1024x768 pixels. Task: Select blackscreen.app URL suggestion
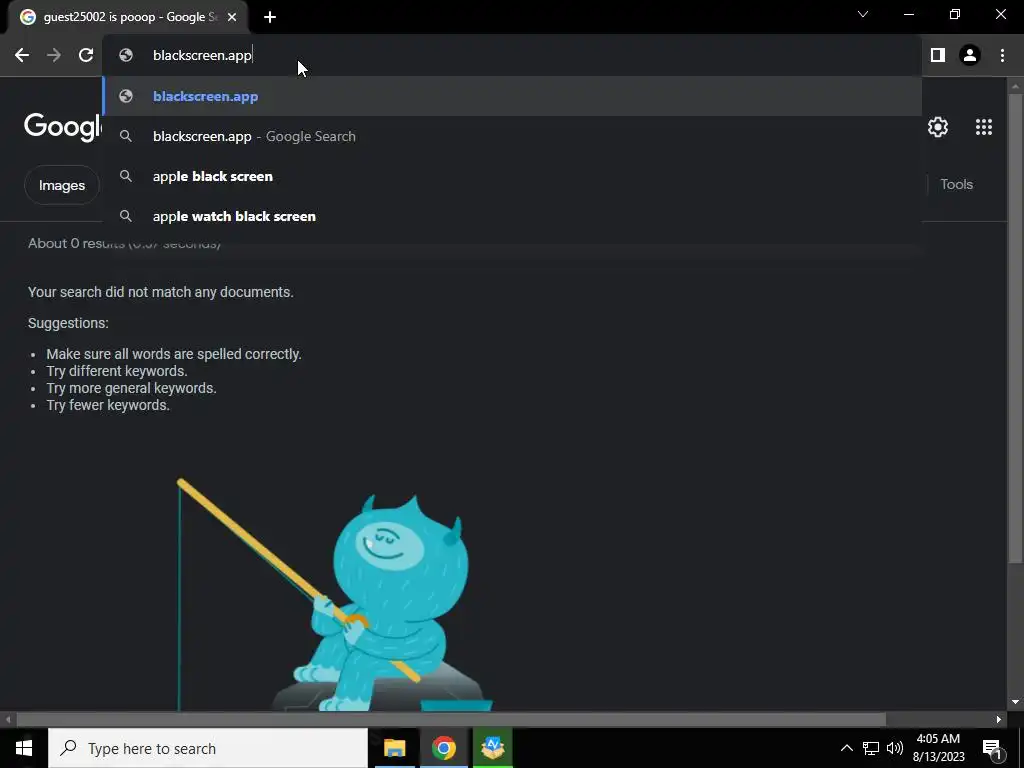click(x=512, y=96)
